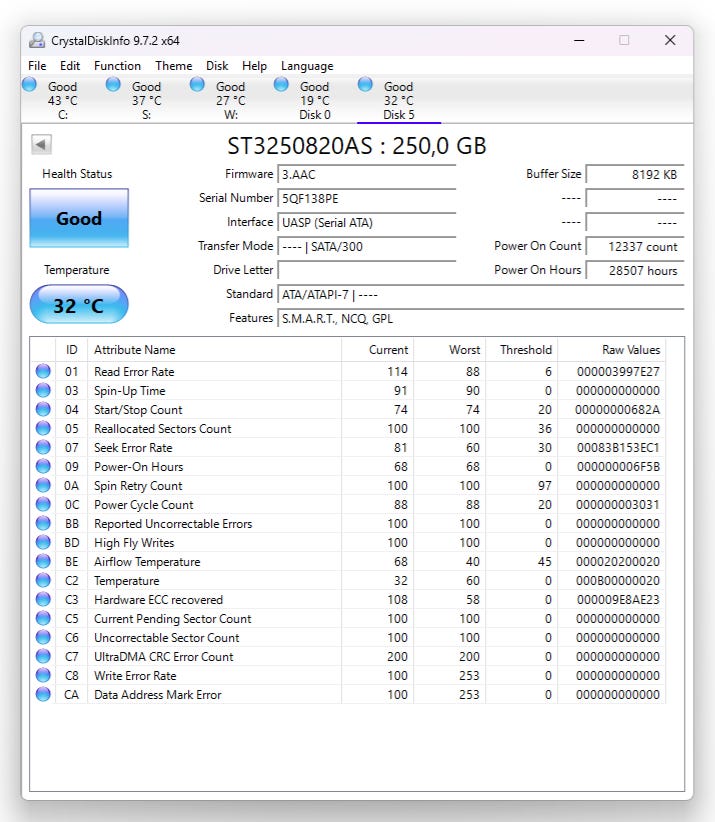Screen dimensions: 715x822
Task: Select the C: drive status orb
Action: click(29, 85)
